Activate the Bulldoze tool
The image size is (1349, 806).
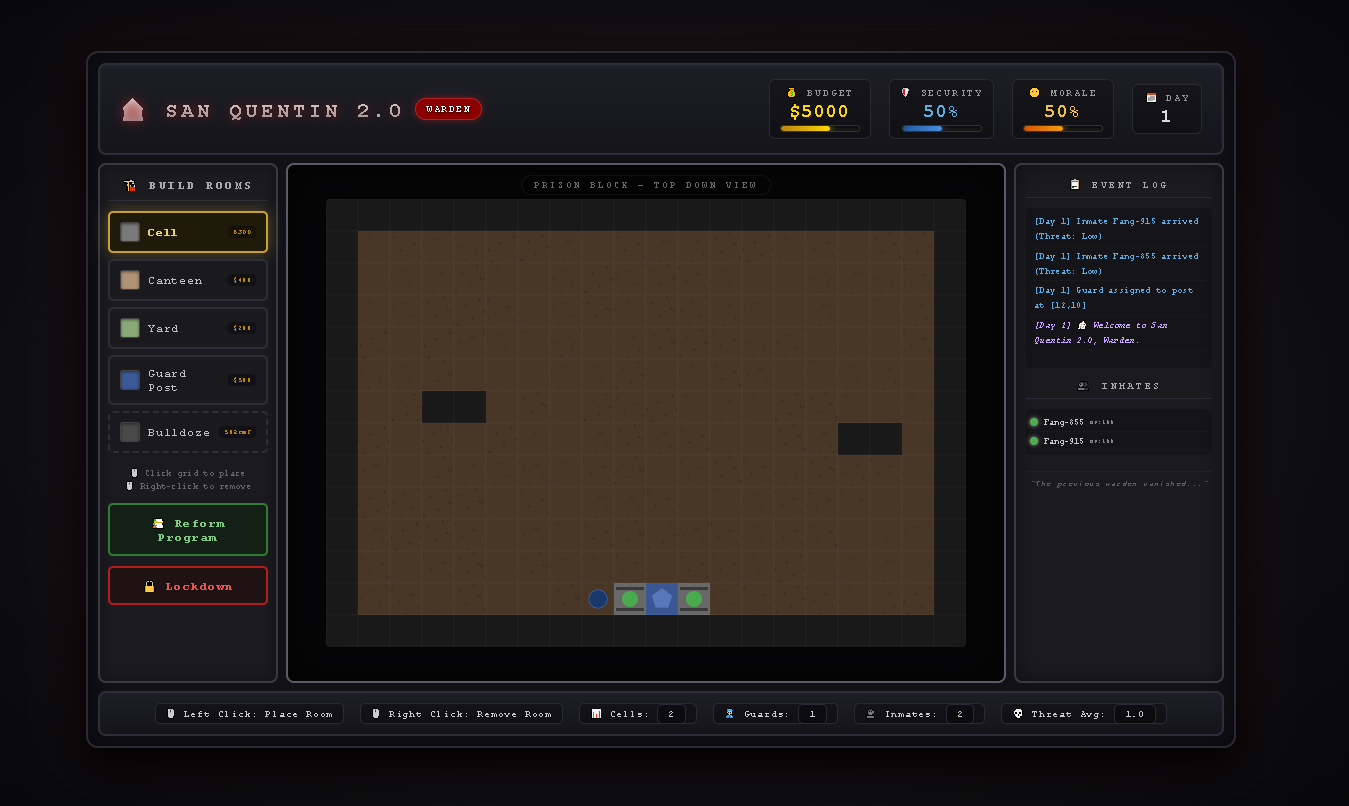(188, 432)
